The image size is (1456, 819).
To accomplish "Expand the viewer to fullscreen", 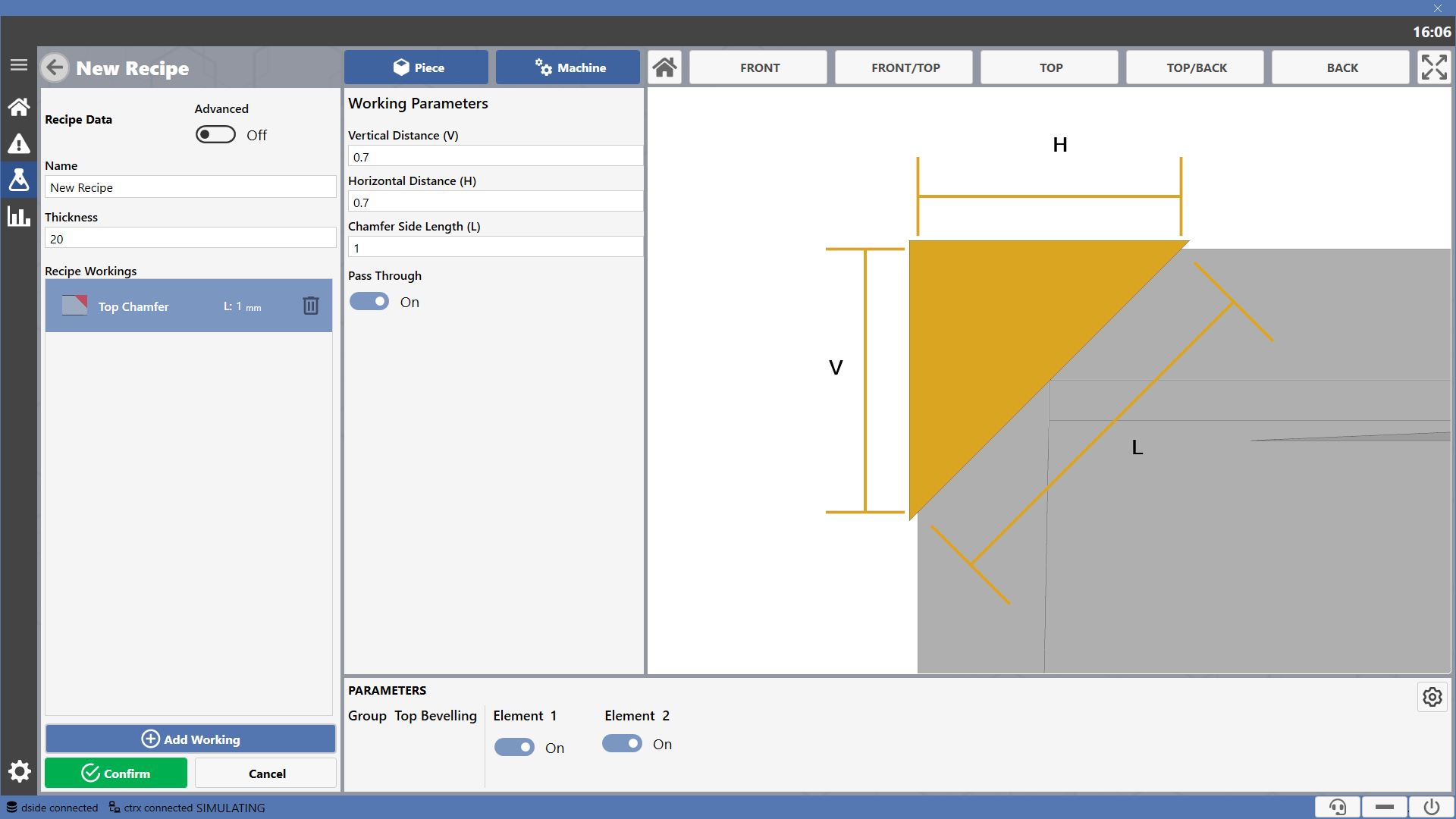I will click(1433, 67).
